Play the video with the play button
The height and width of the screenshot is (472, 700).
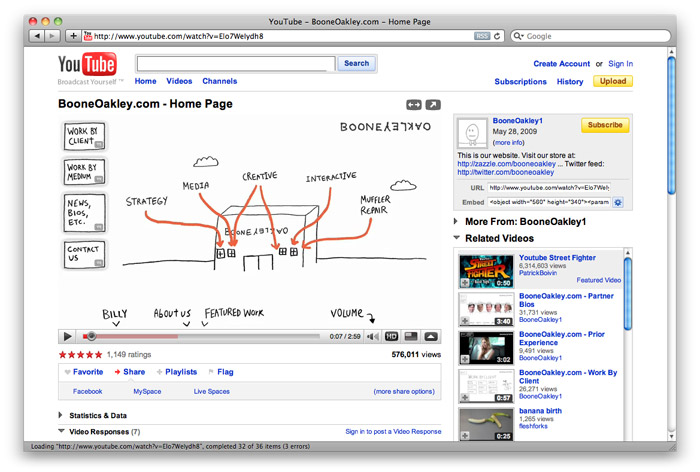pyautogui.click(x=67, y=336)
